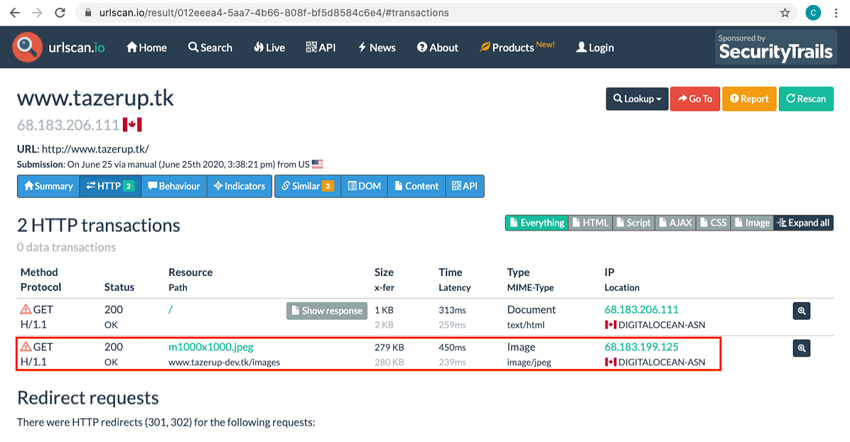Click the browser forward arrow
This screenshot has width=850, height=442.
click(x=37, y=12)
